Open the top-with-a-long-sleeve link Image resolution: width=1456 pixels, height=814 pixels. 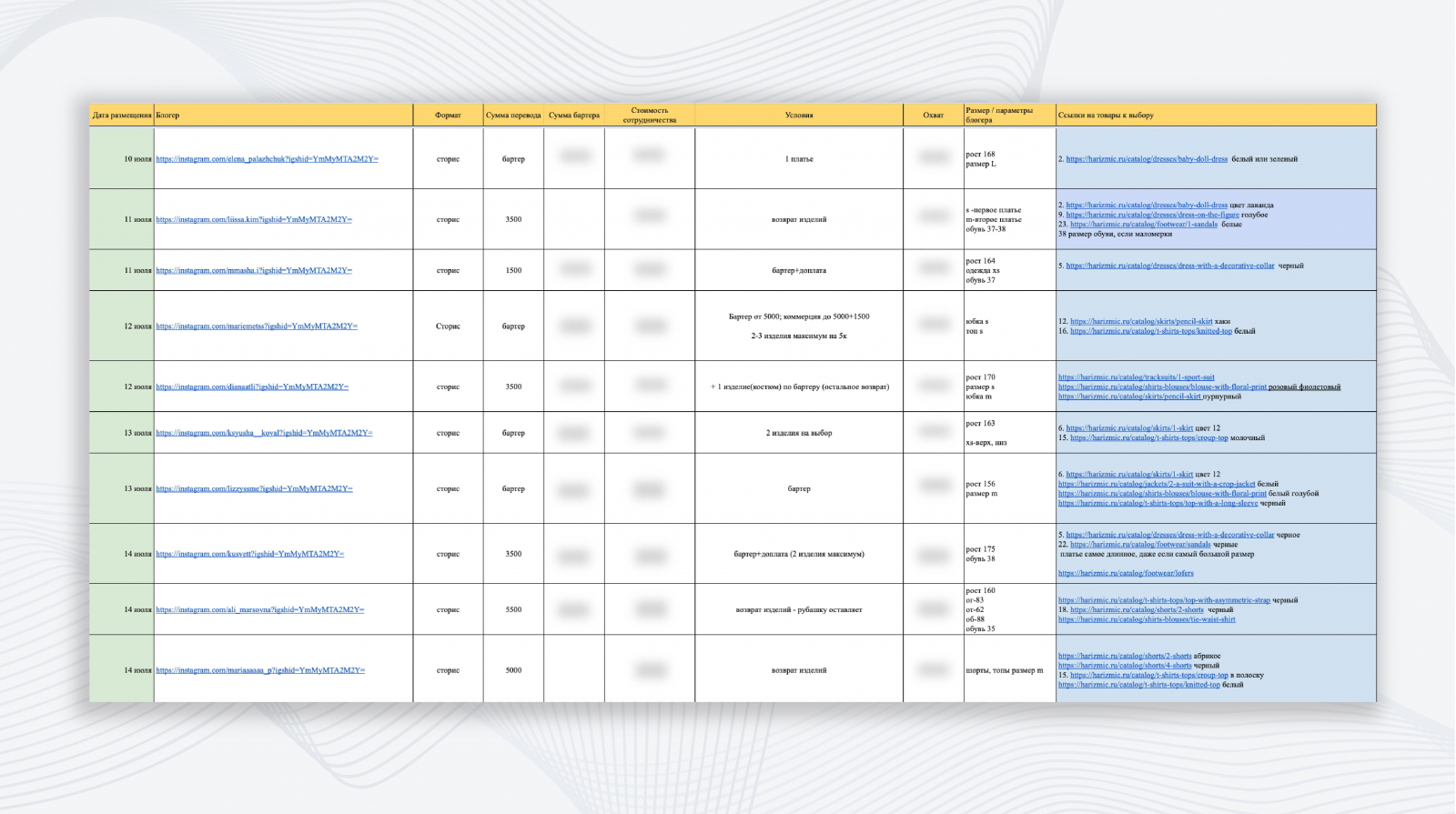click(x=1158, y=503)
